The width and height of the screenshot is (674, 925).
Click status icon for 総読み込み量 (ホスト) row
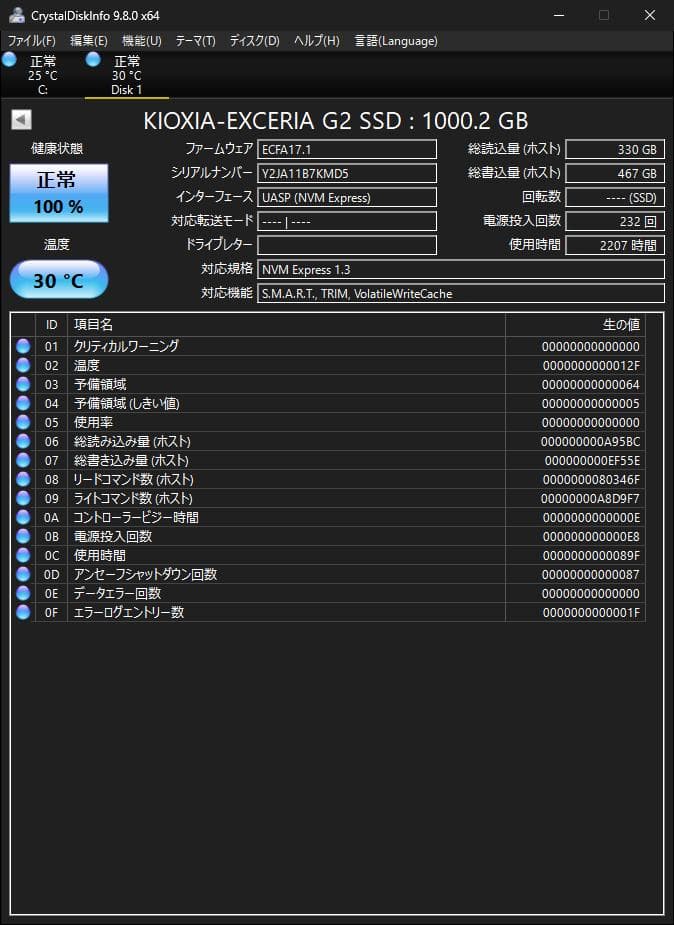(x=23, y=441)
